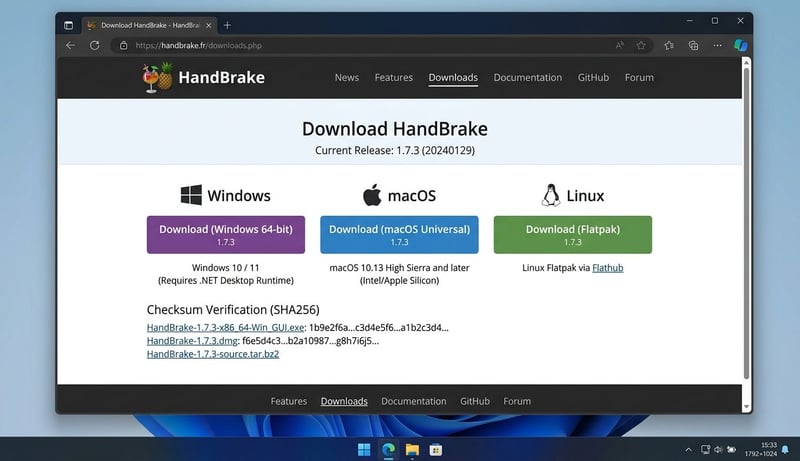This screenshot has height=461, width=800.
Task: Show hidden tray icons chevron
Action: point(688,450)
